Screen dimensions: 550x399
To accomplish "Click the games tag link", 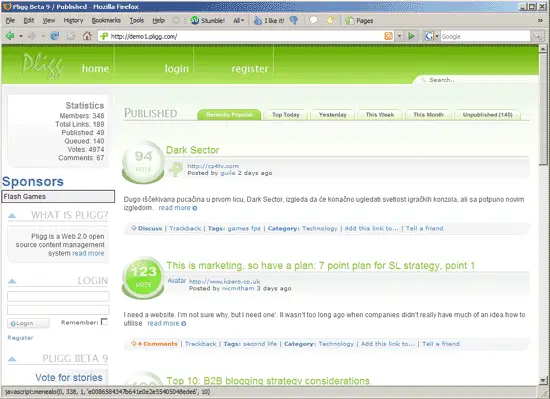I will click(x=238, y=228).
